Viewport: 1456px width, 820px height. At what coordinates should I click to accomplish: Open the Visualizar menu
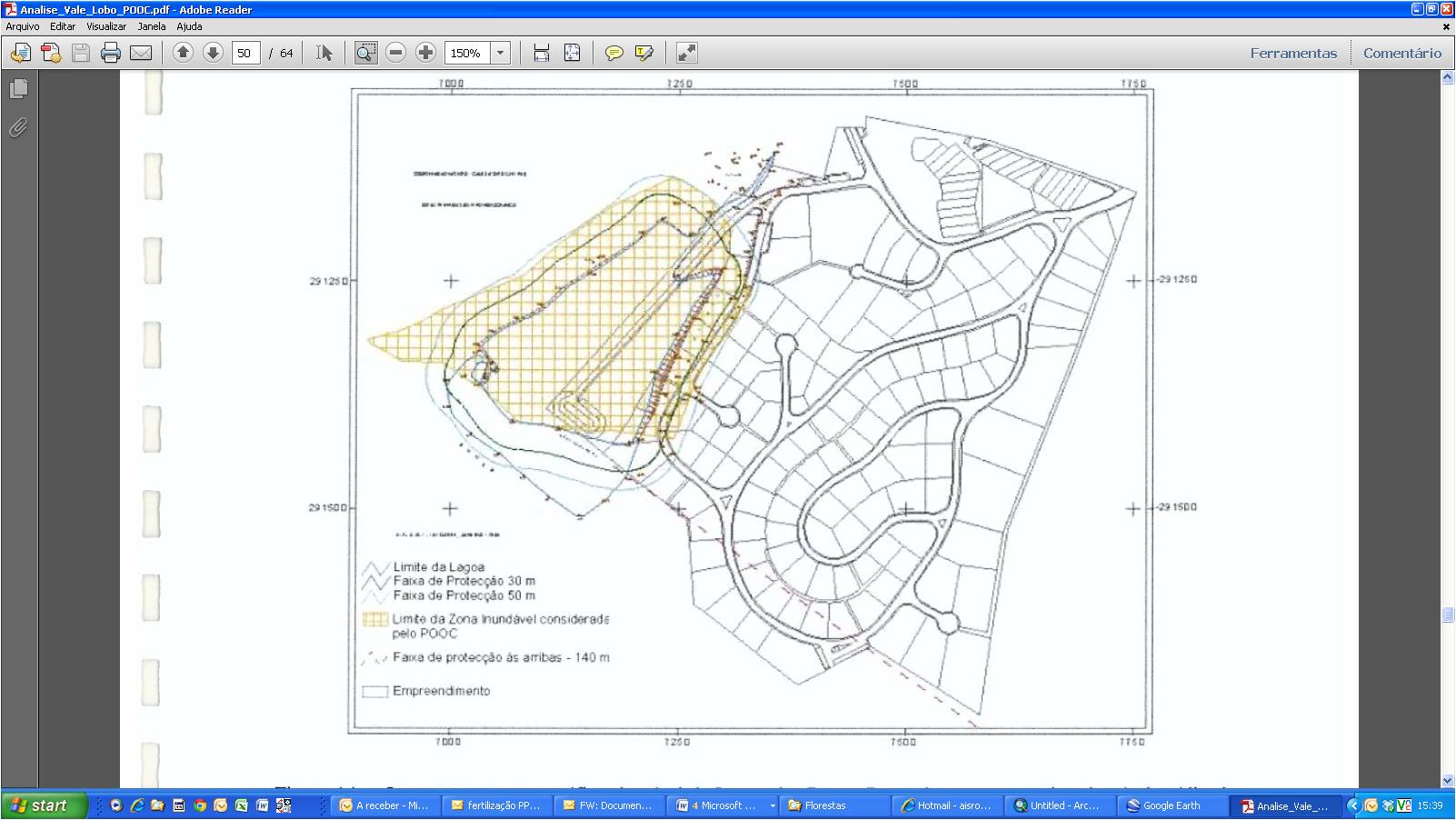(x=106, y=26)
